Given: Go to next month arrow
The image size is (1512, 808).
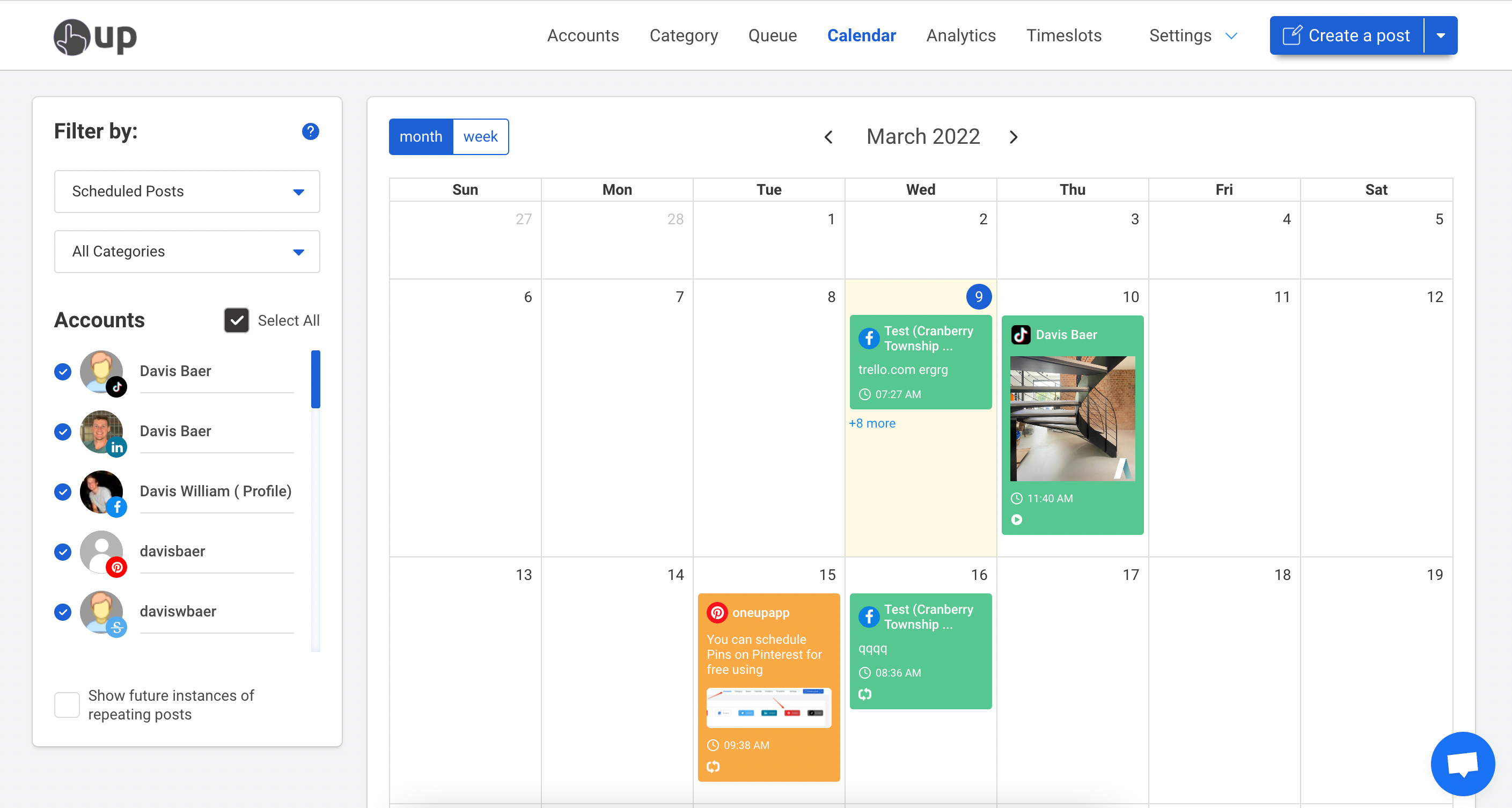Looking at the screenshot, I should pos(1013,137).
